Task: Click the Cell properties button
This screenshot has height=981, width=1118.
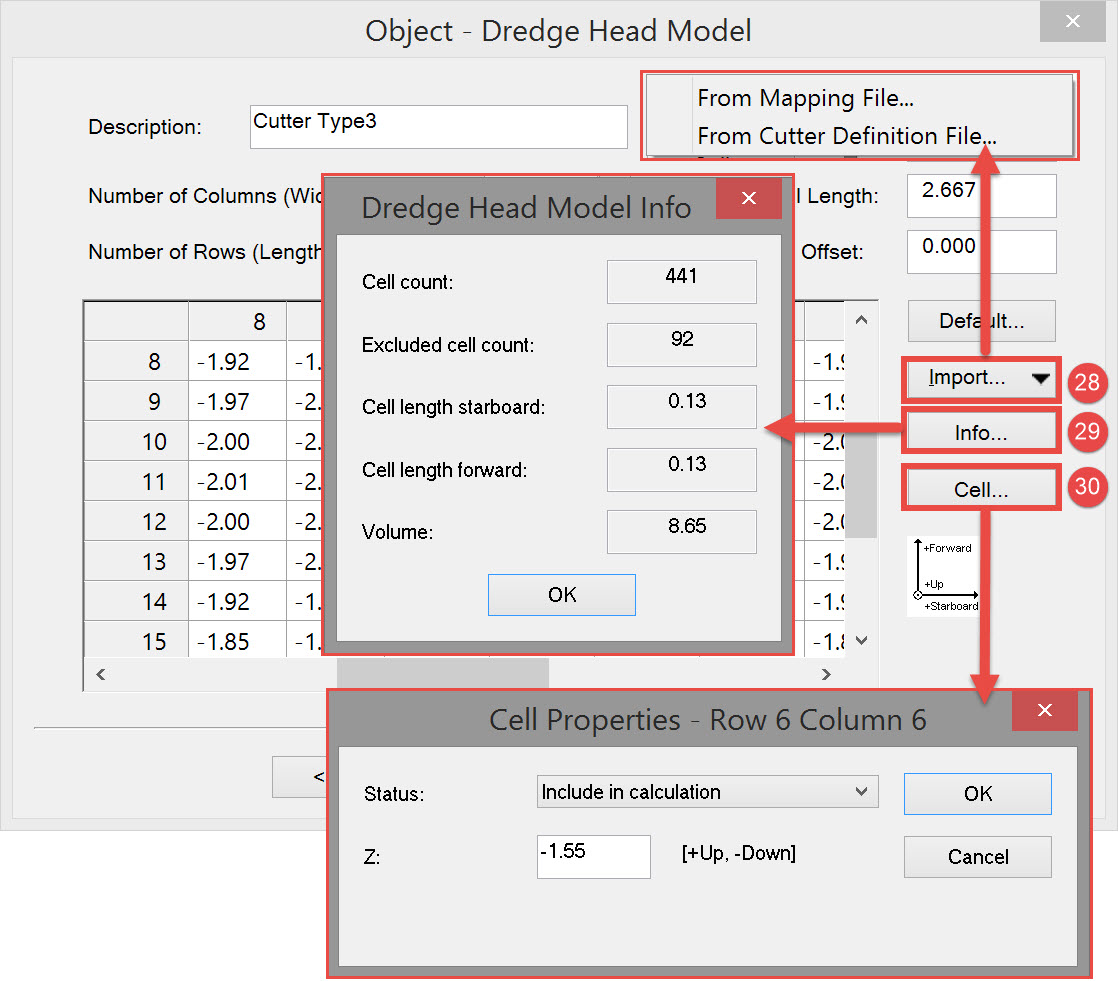Action: (x=979, y=490)
